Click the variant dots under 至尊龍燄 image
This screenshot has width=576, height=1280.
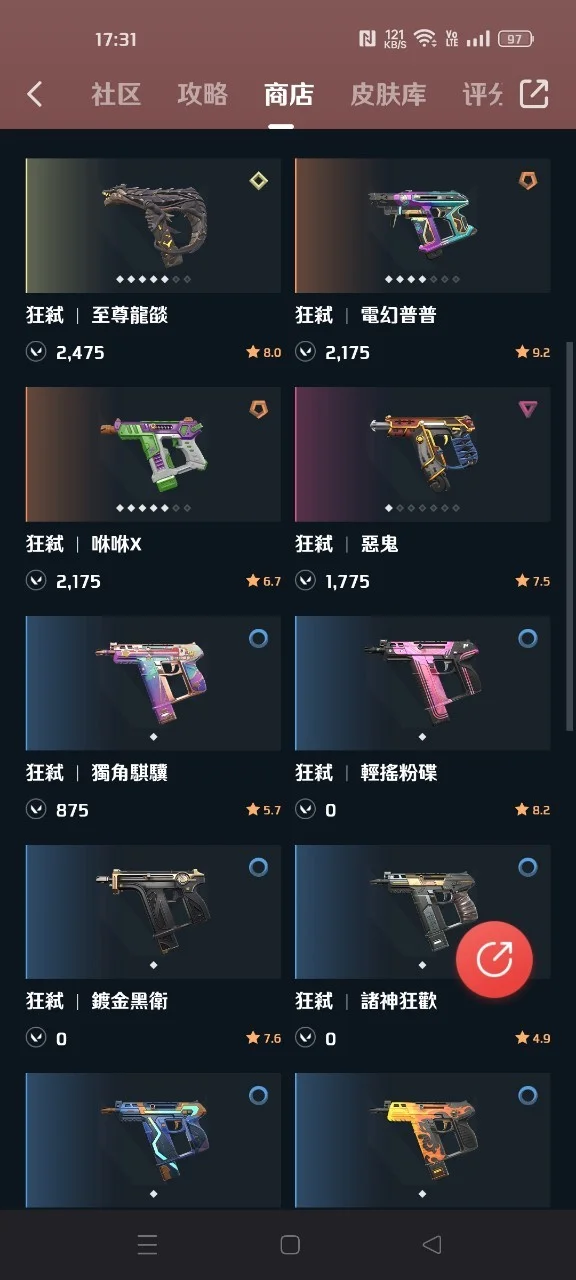coord(153,279)
